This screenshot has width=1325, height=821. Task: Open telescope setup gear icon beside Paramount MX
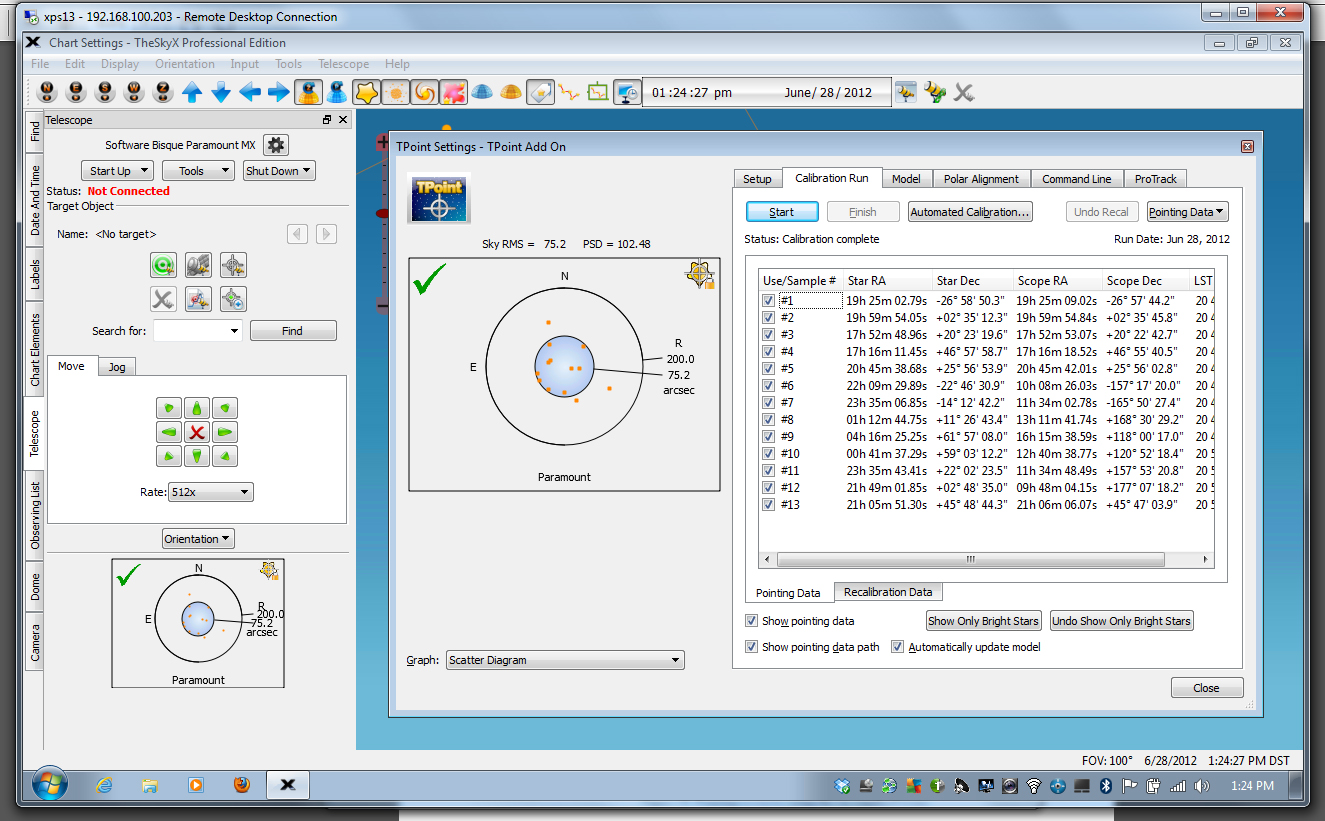276,145
